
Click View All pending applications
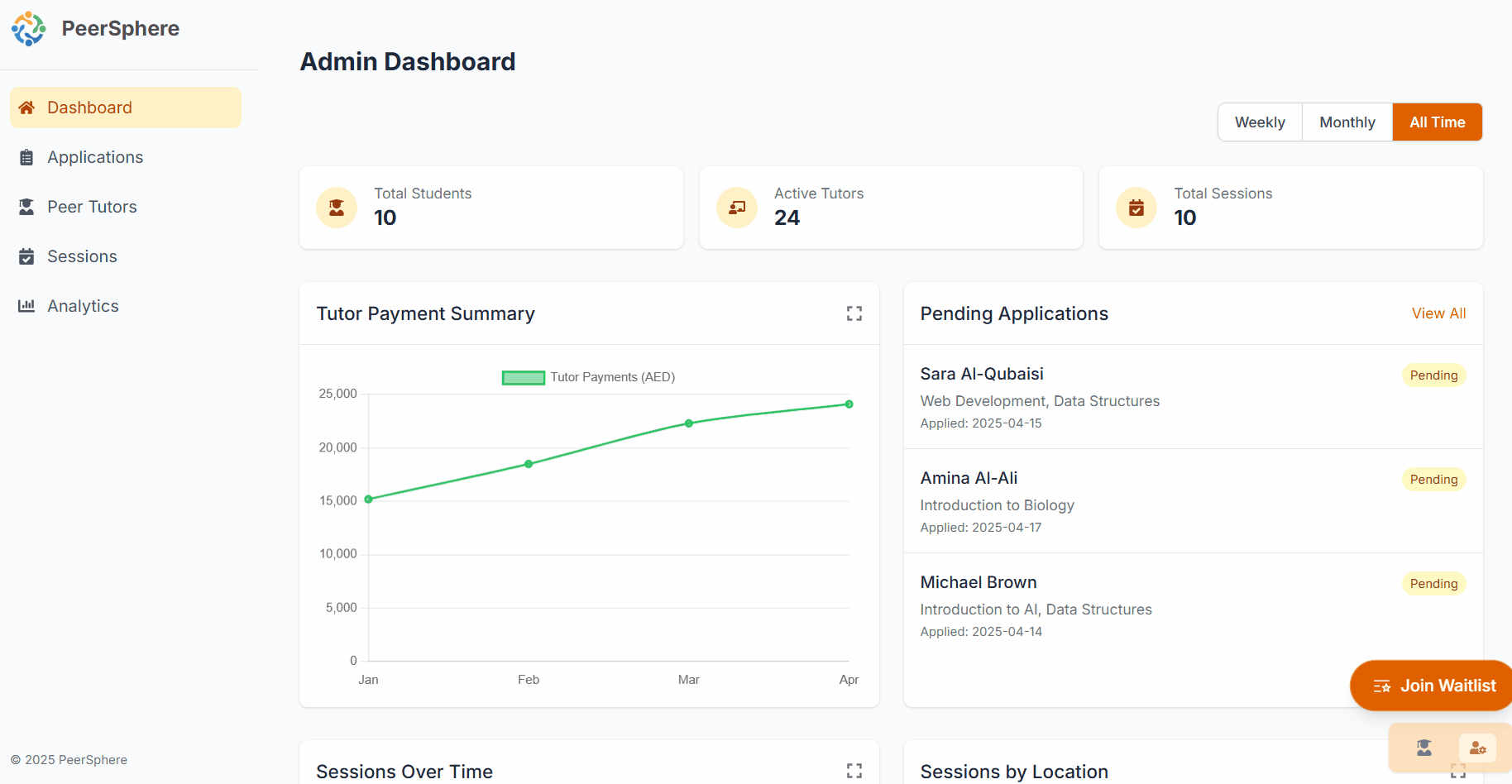(1438, 313)
